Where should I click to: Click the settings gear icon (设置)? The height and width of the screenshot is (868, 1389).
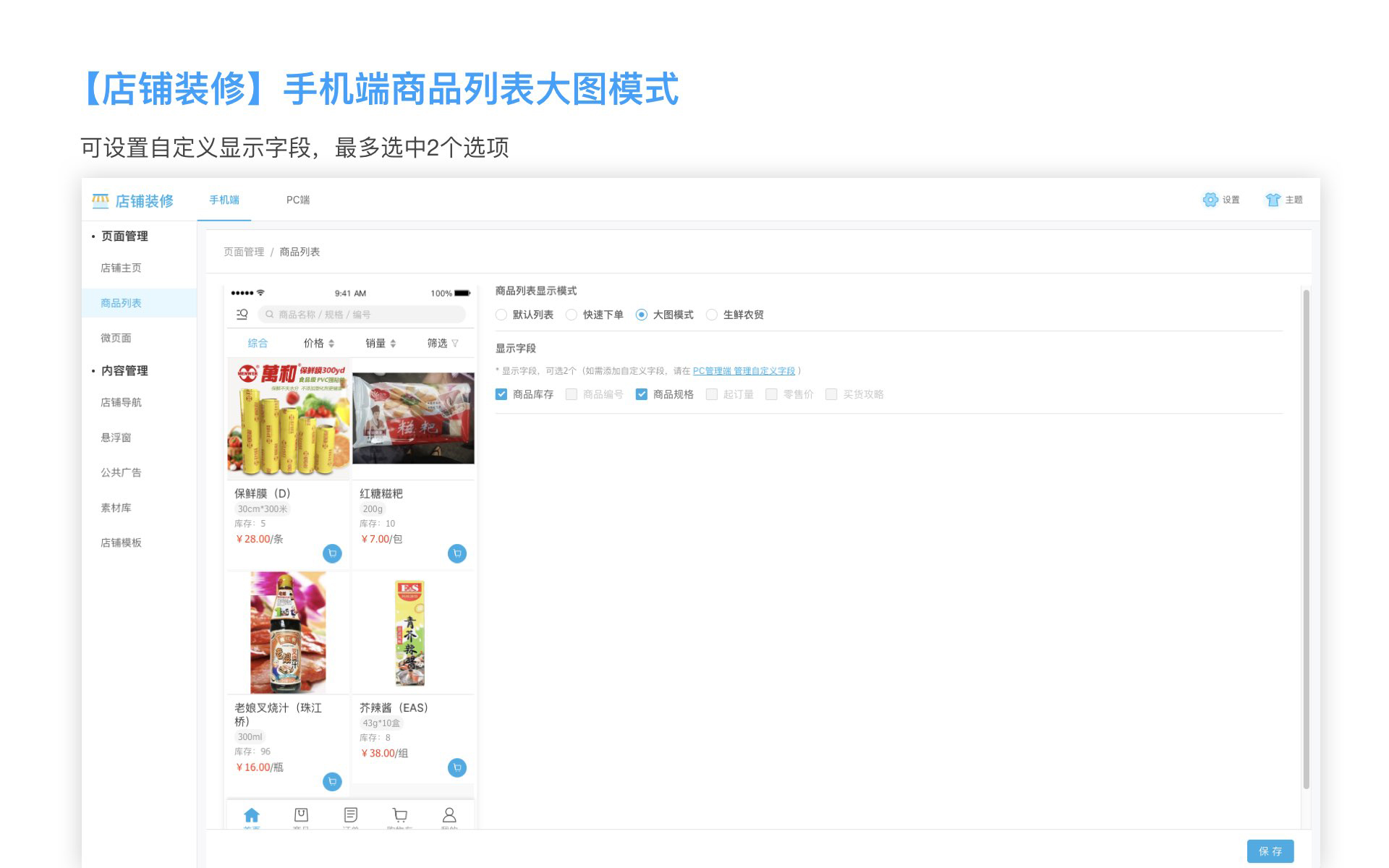click(x=1210, y=200)
